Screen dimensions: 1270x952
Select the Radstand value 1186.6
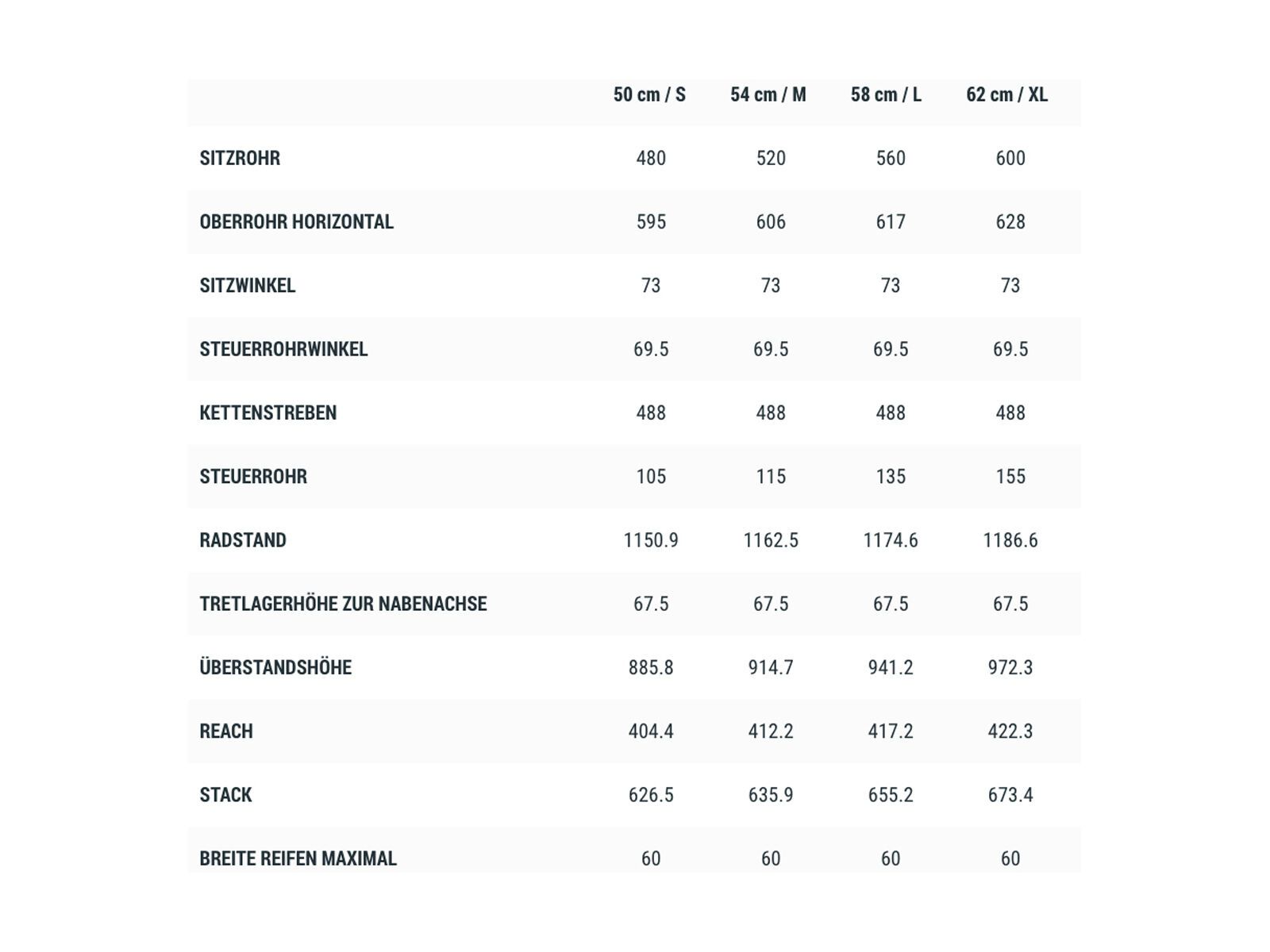tap(1010, 540)
